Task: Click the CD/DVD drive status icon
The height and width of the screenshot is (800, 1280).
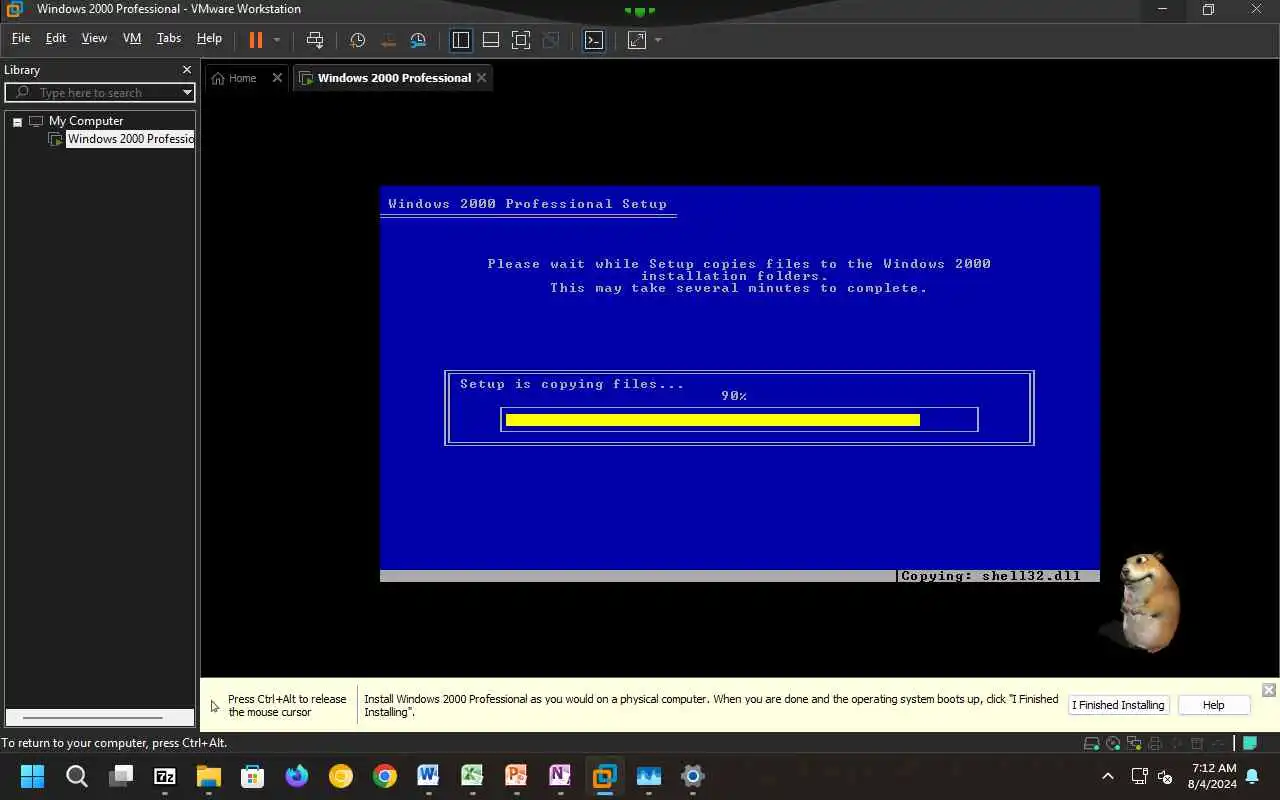Action: (1113, 744)
